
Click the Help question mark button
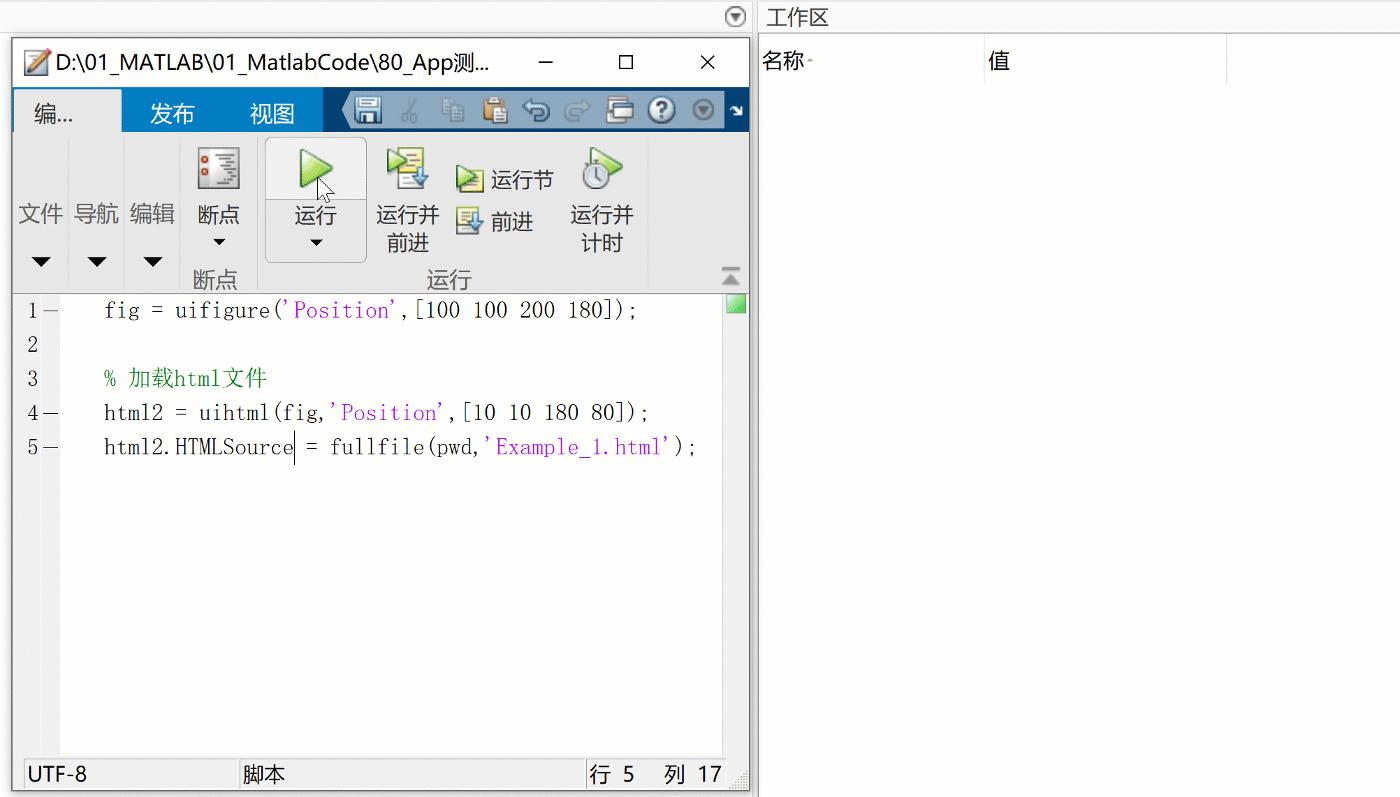click(661, 110)
